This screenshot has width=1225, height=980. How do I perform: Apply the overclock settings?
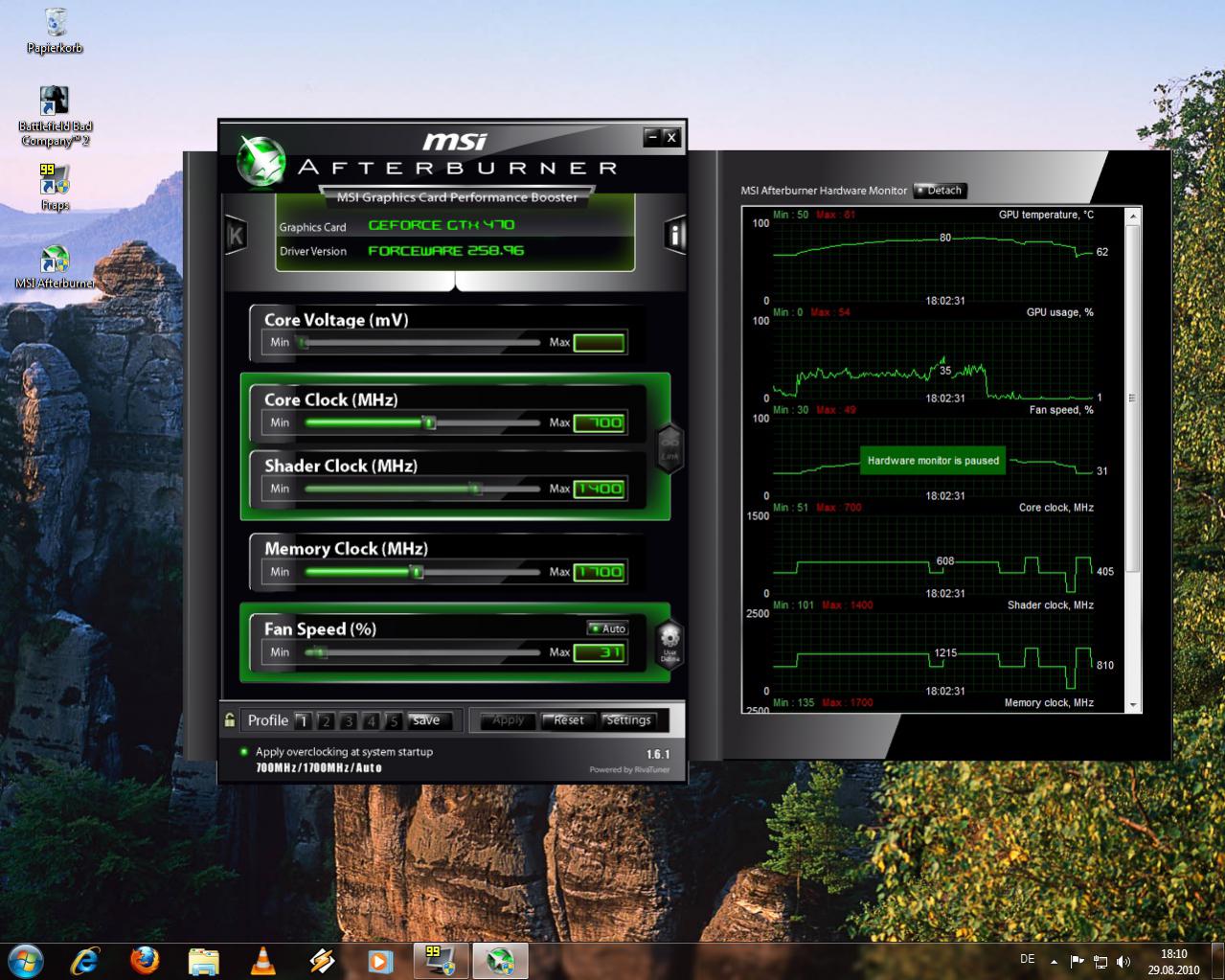509,720
